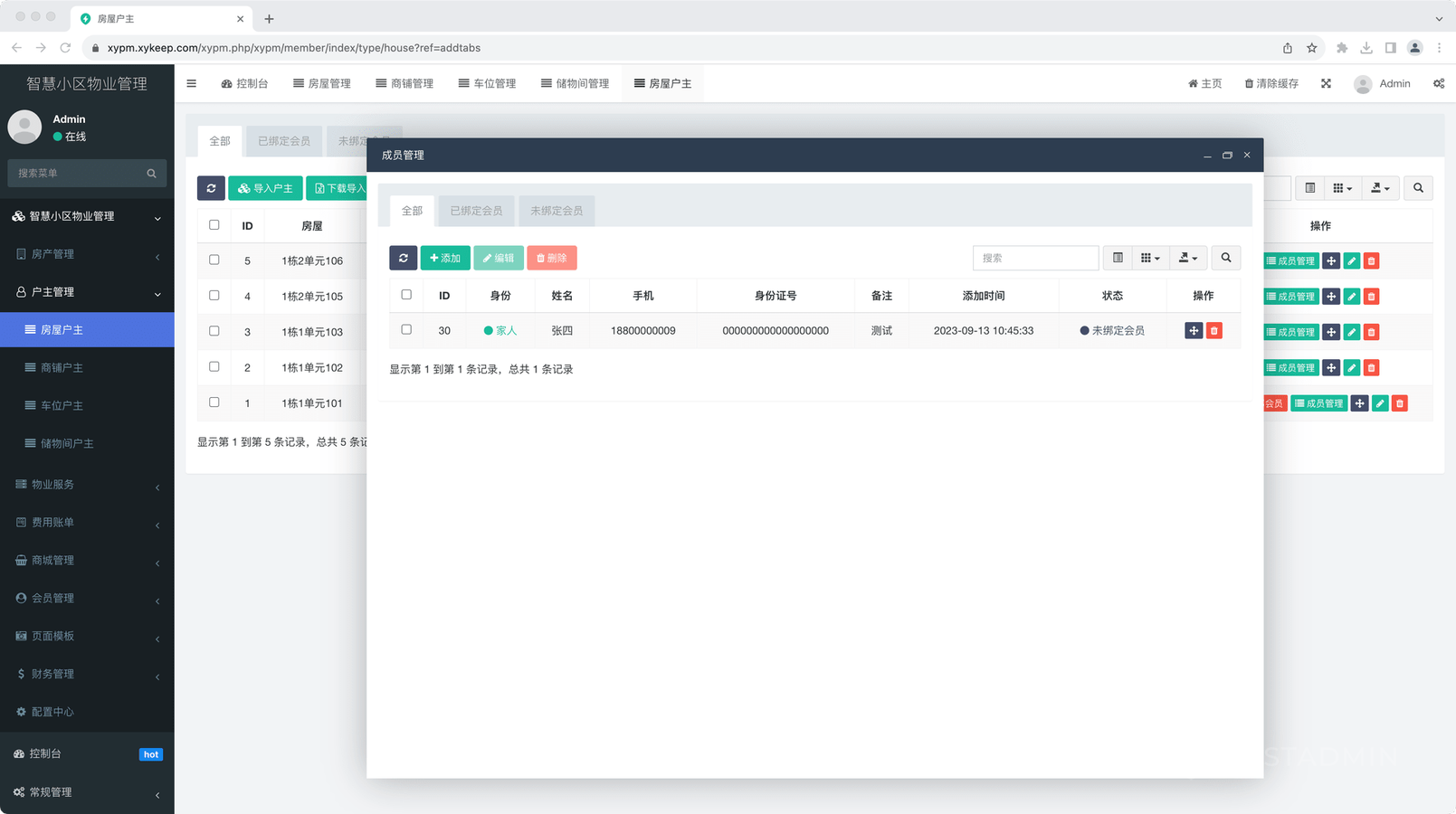Enter fullscreen with the expand icon in header
This screenshot has width=1456, height=814.
coord(1326,83)
